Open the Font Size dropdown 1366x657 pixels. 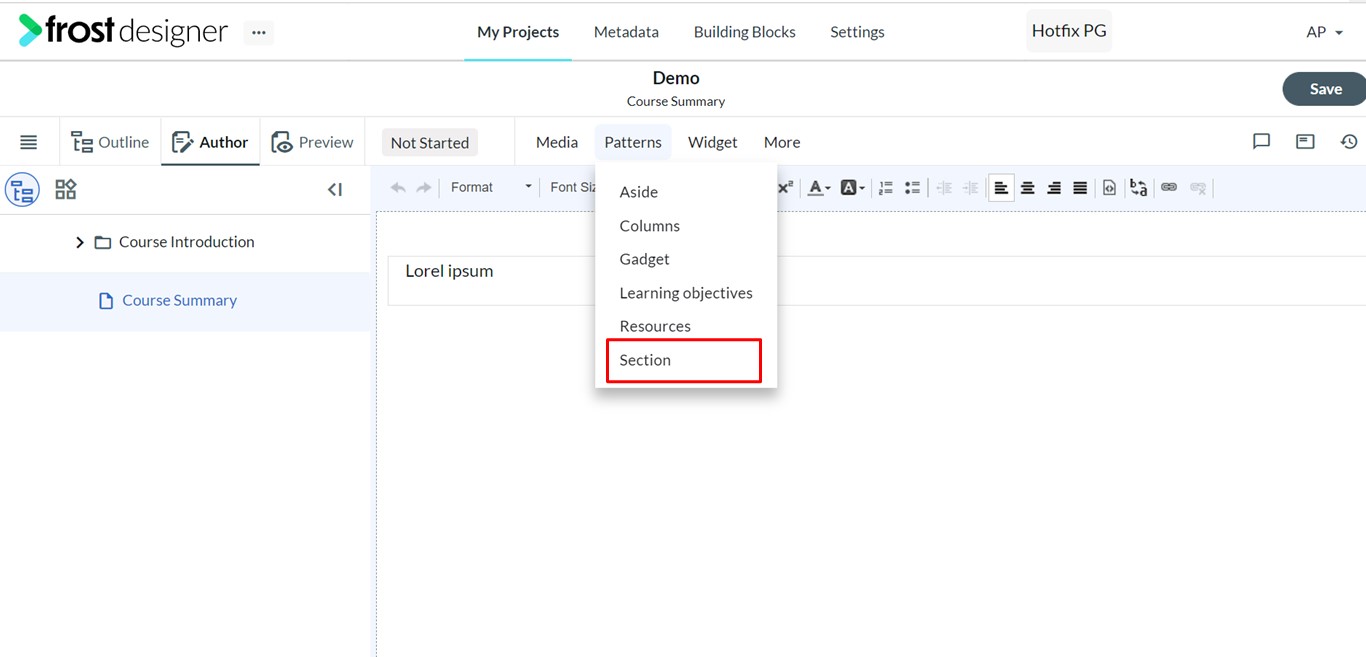[572, 187]
